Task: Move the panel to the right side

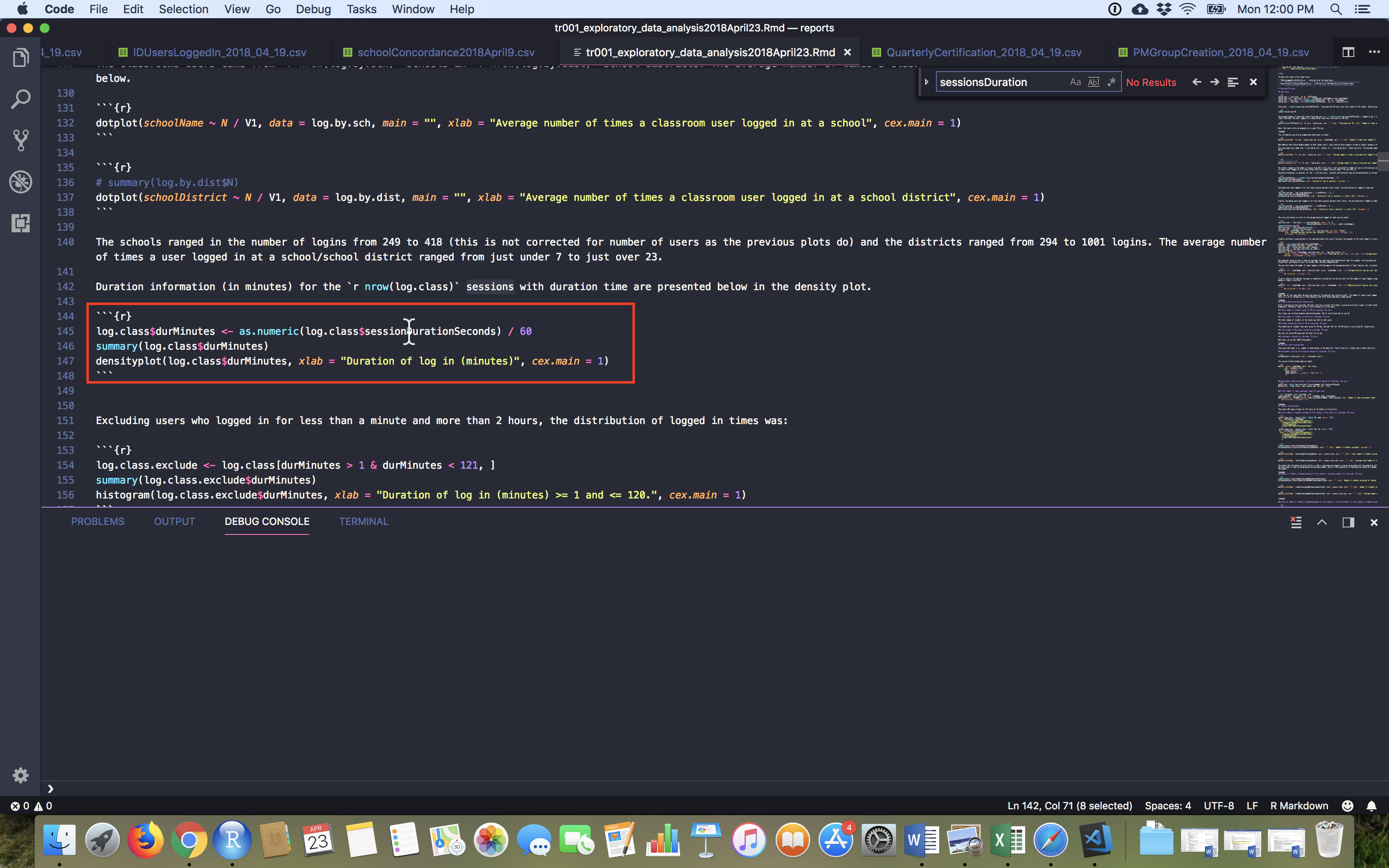Action: coord(1348,522)
